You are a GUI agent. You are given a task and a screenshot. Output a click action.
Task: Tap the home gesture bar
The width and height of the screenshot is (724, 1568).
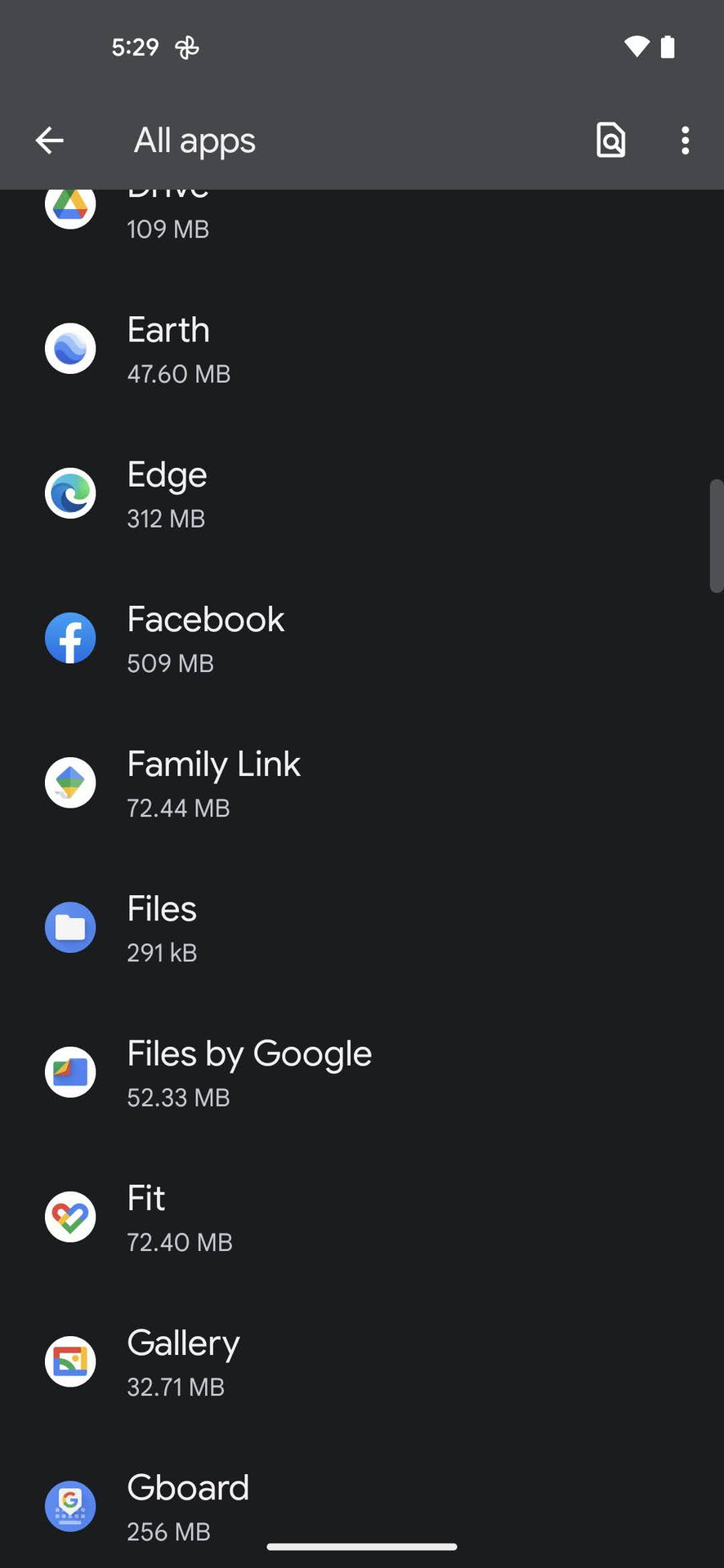pyautogui.click(x=361, y=1546)
